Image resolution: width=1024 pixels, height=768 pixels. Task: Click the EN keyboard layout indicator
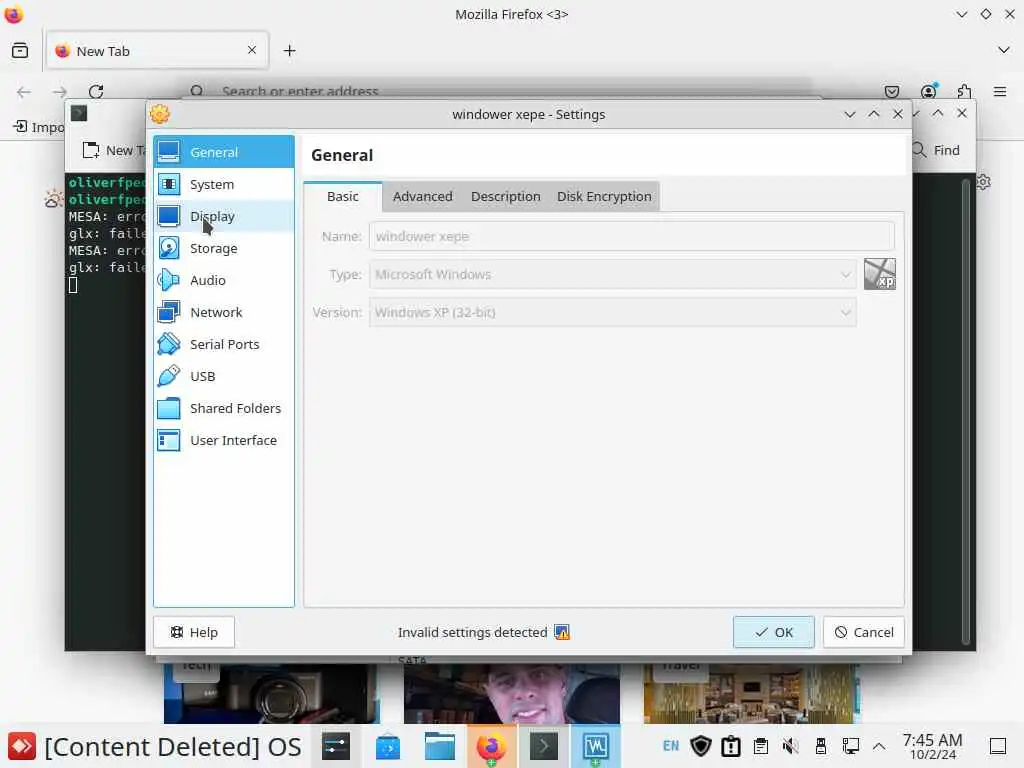(671, 746)
